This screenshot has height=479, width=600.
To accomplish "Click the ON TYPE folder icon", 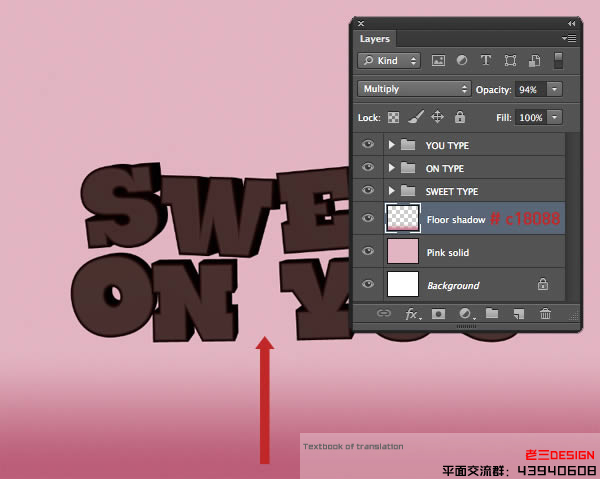I will (408, 168).
